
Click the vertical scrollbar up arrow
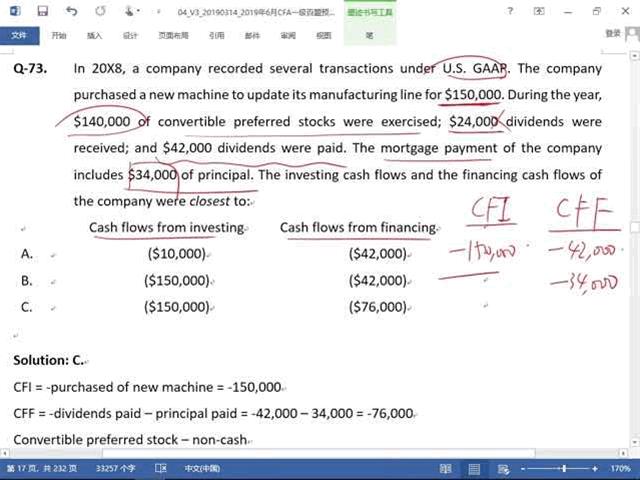click(635, 55)
